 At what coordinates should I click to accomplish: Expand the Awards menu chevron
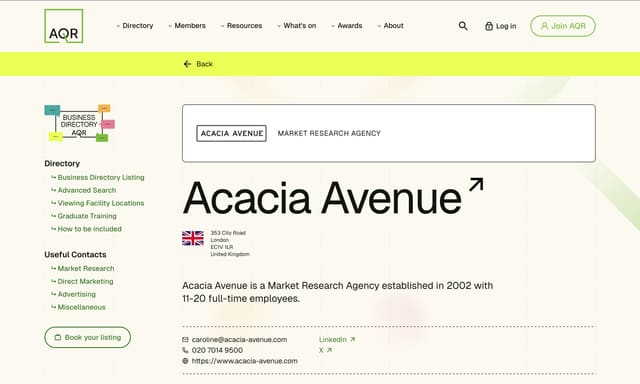[x=333, y=26]
